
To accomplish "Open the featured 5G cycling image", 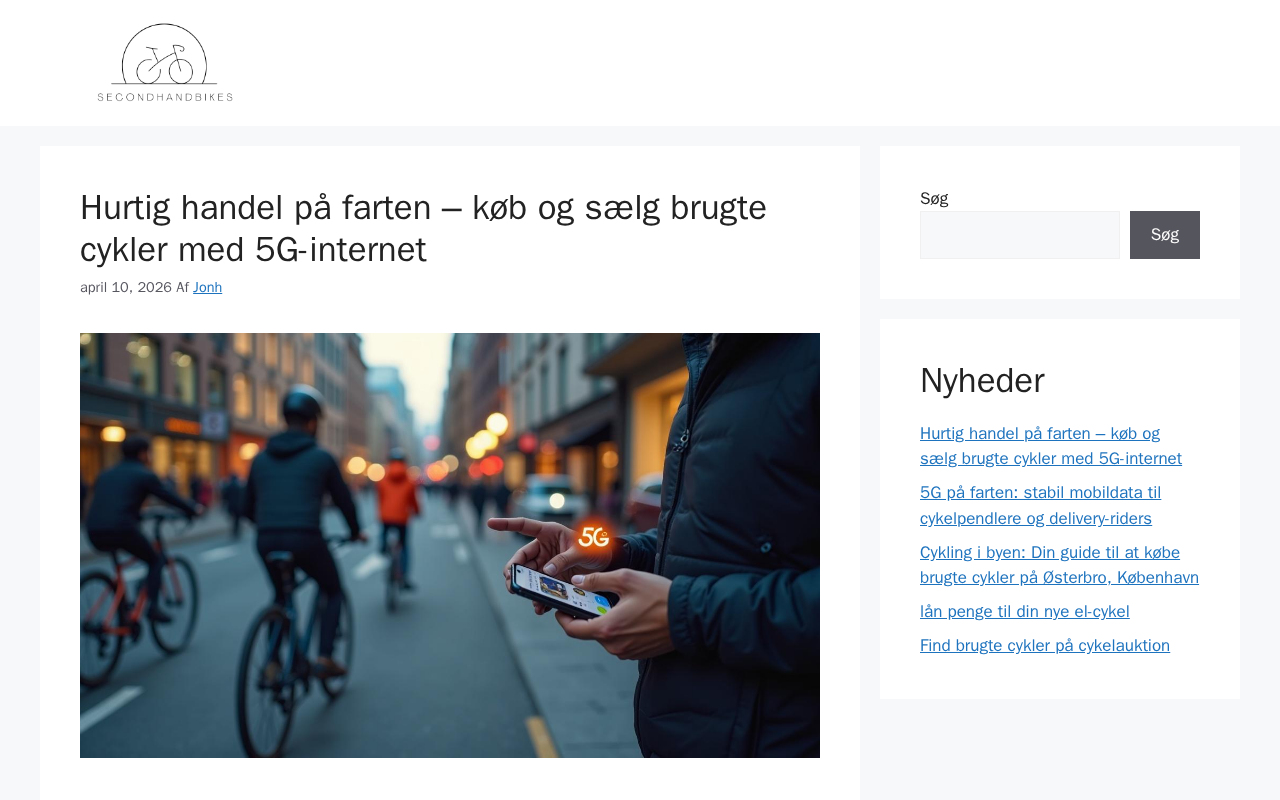I will click(450, 545).
